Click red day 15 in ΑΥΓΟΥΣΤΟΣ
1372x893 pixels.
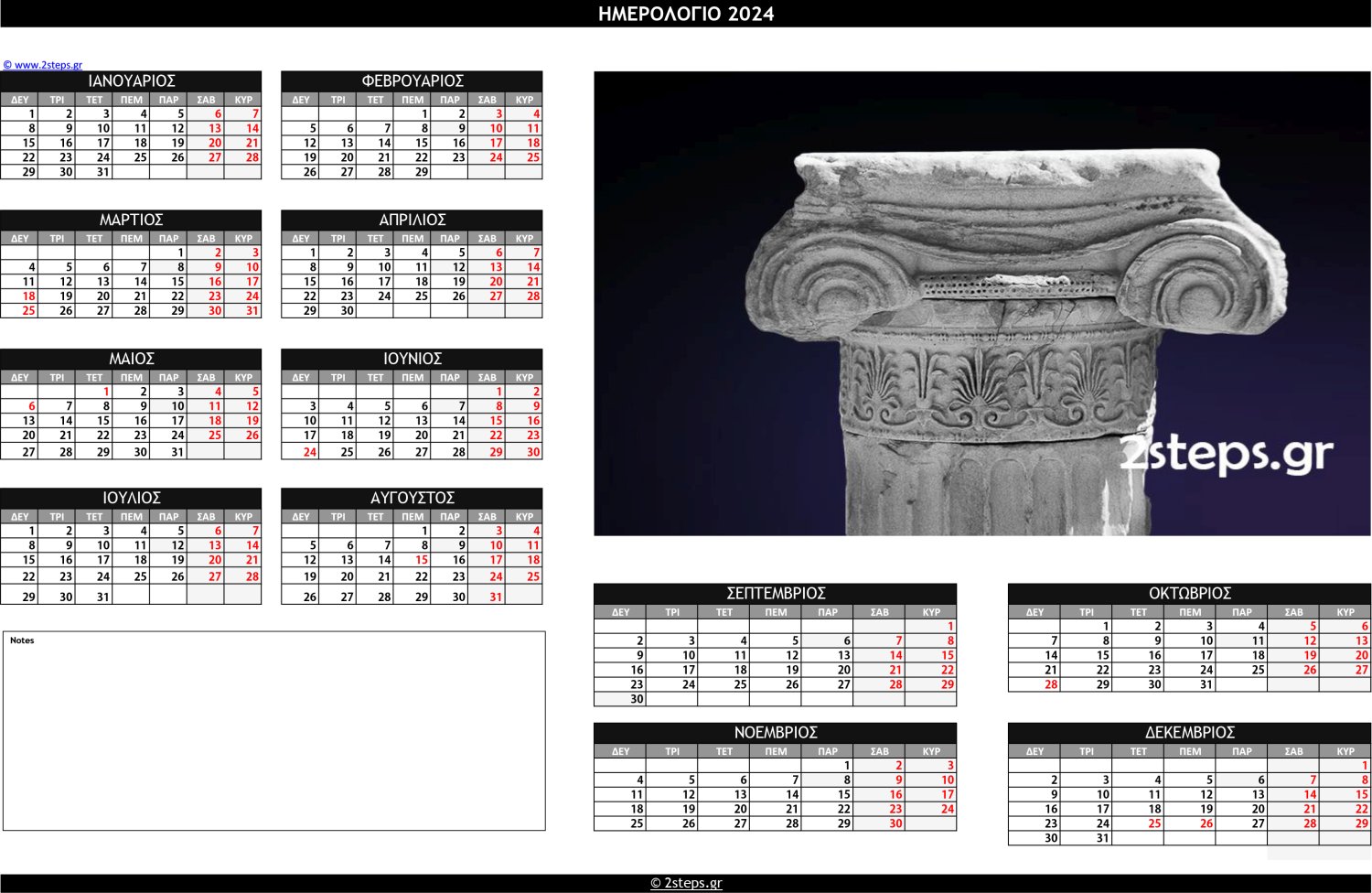click(x=412, y=560)
